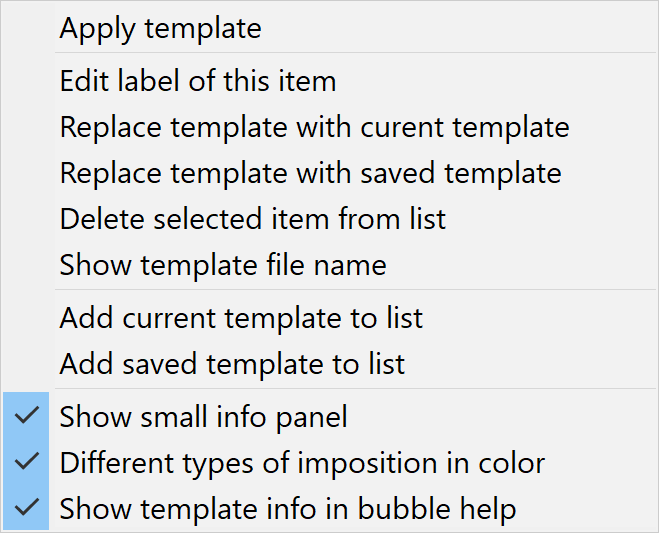
Task: Delete selected item from list
Action: tap(252, 218)
